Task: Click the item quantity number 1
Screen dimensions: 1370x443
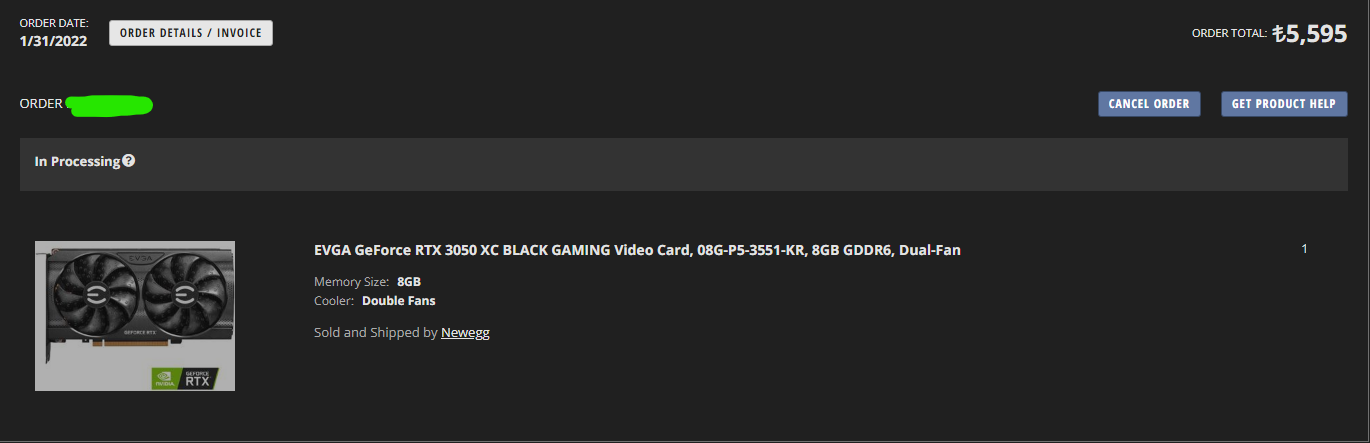Action: click(x=1304, y=249)
